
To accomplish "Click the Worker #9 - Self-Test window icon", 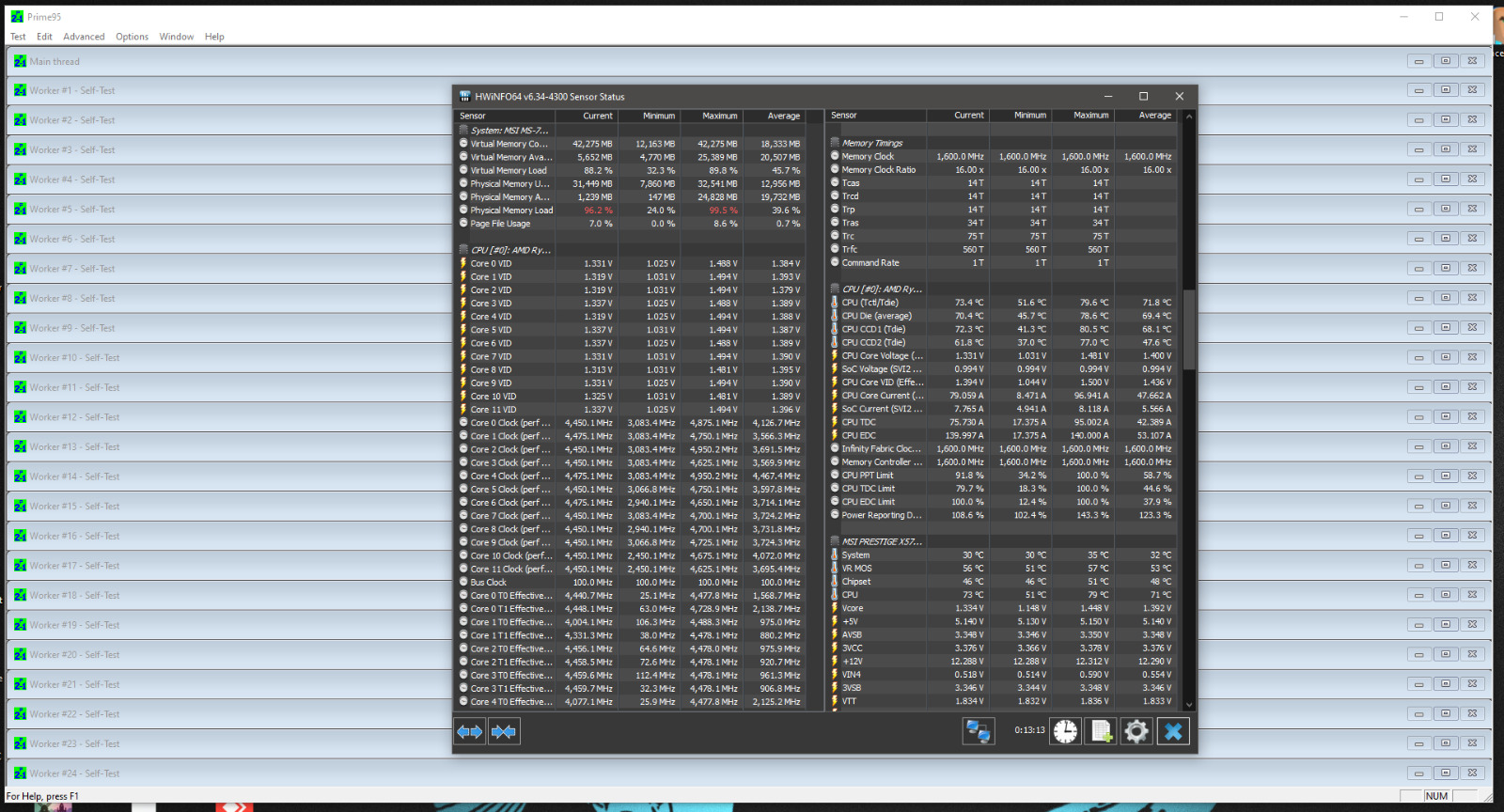I will click(x=20, y=328).
